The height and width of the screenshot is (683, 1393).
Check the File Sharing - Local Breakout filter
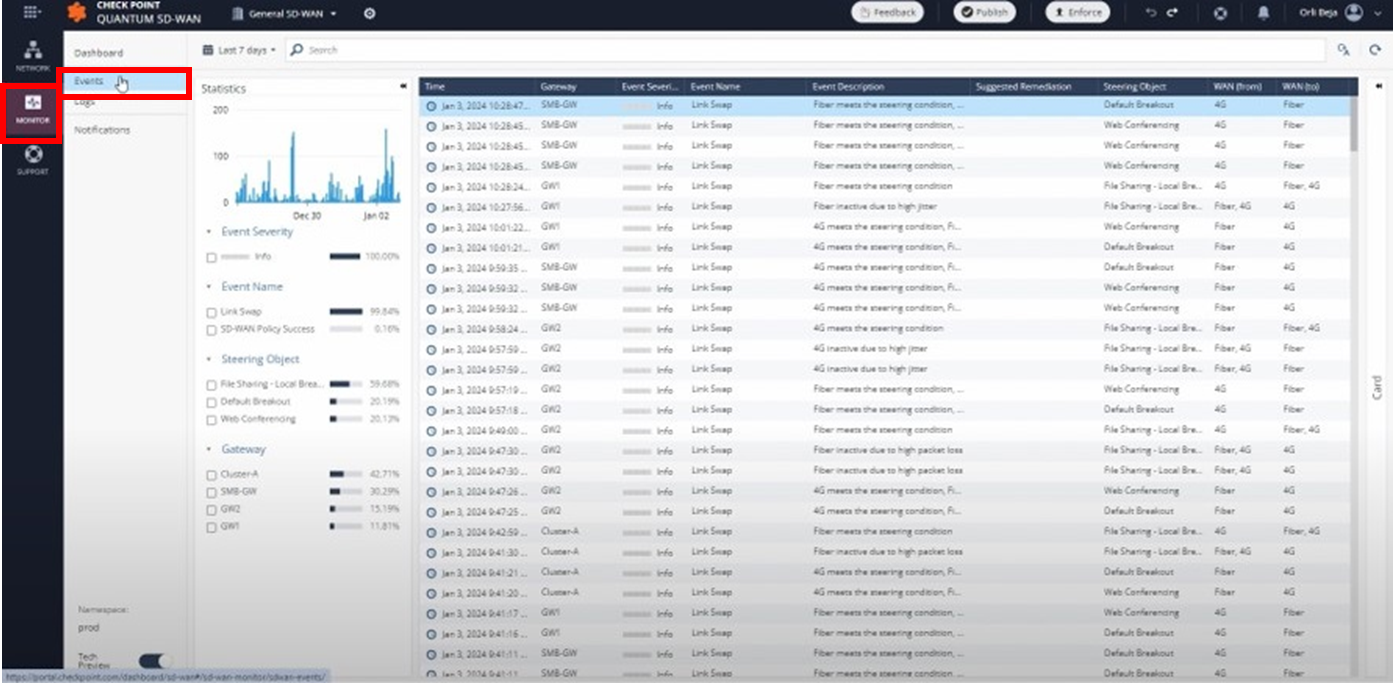[x=211, y=384]
